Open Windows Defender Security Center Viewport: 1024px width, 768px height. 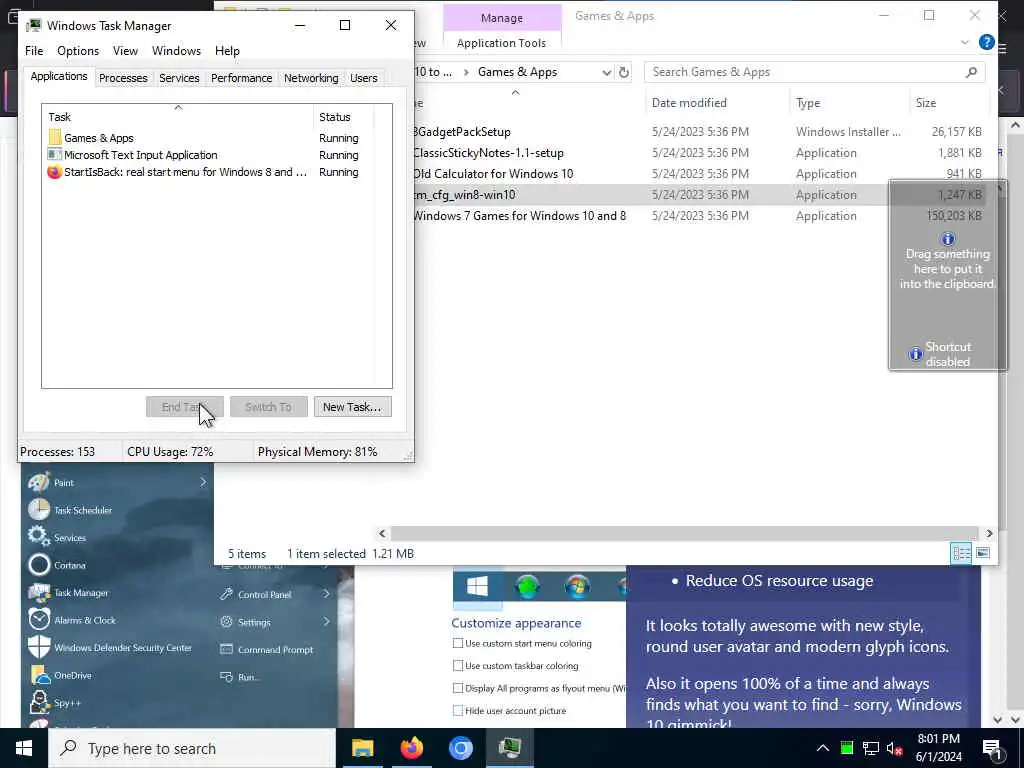click(x=123, y=647)
